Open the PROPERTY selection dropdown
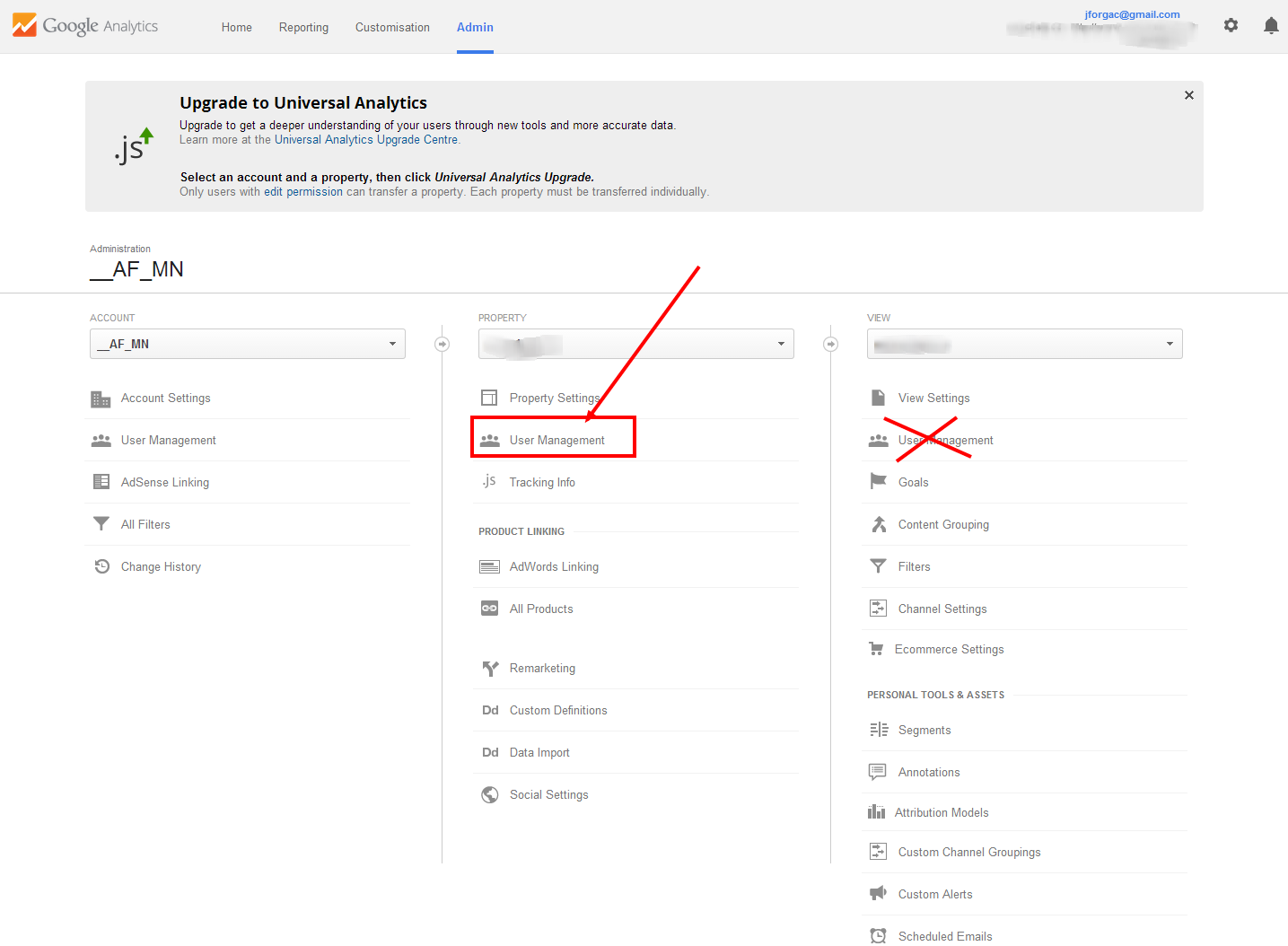Viewport: 1288px width, 946px height. coord(636,344)
